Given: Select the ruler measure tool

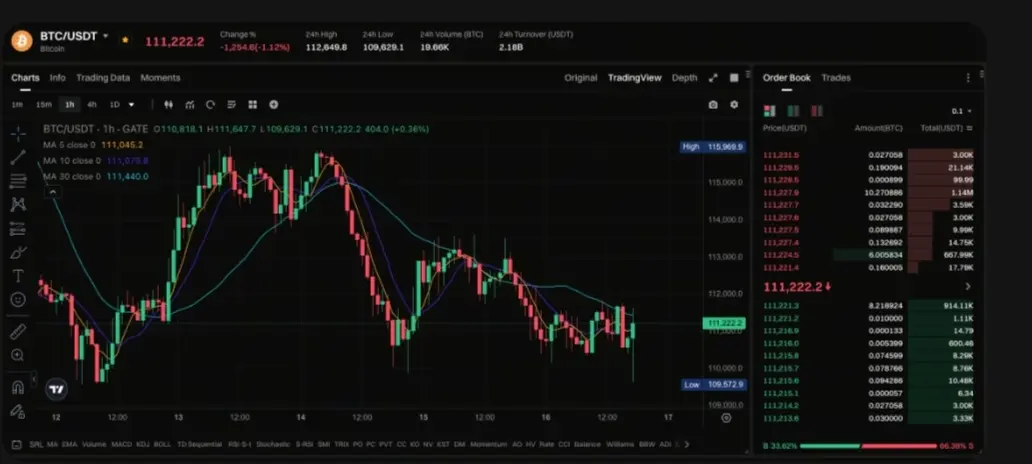Looking at the screenshot, I should tap(18, 331).
